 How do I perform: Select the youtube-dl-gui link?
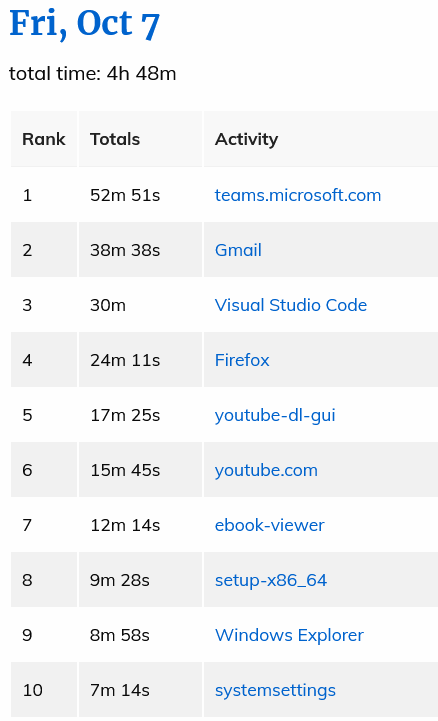point(275,415)
